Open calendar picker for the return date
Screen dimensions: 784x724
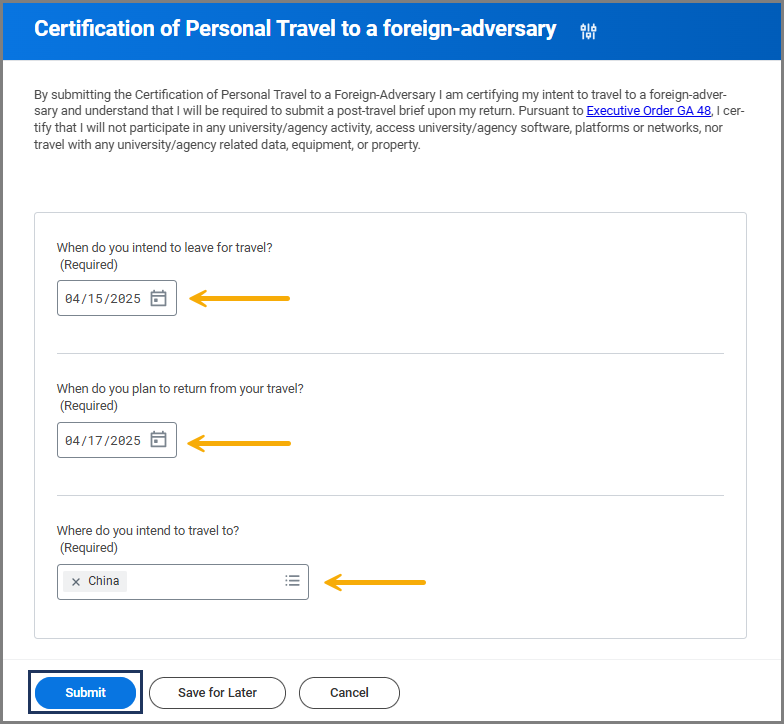tap(158, 440)
